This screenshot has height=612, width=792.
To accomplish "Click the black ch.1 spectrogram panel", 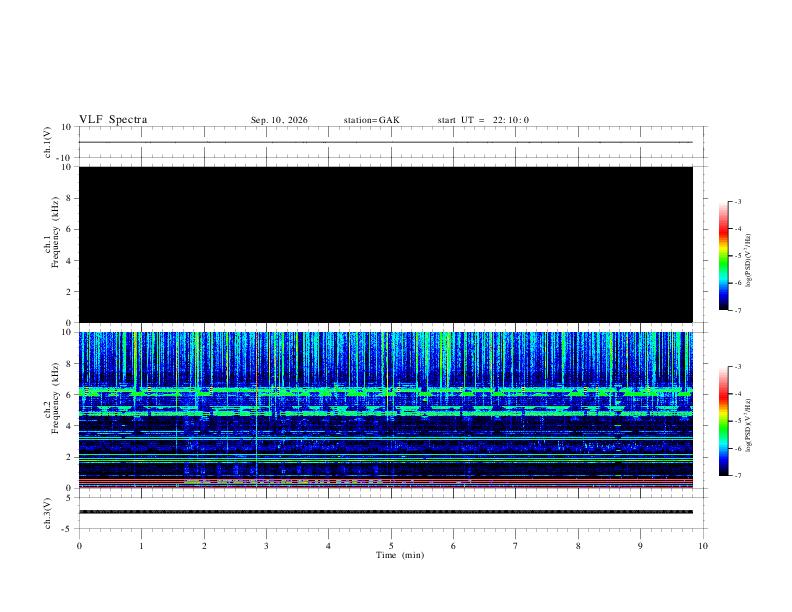I will (x=386, y=244).
